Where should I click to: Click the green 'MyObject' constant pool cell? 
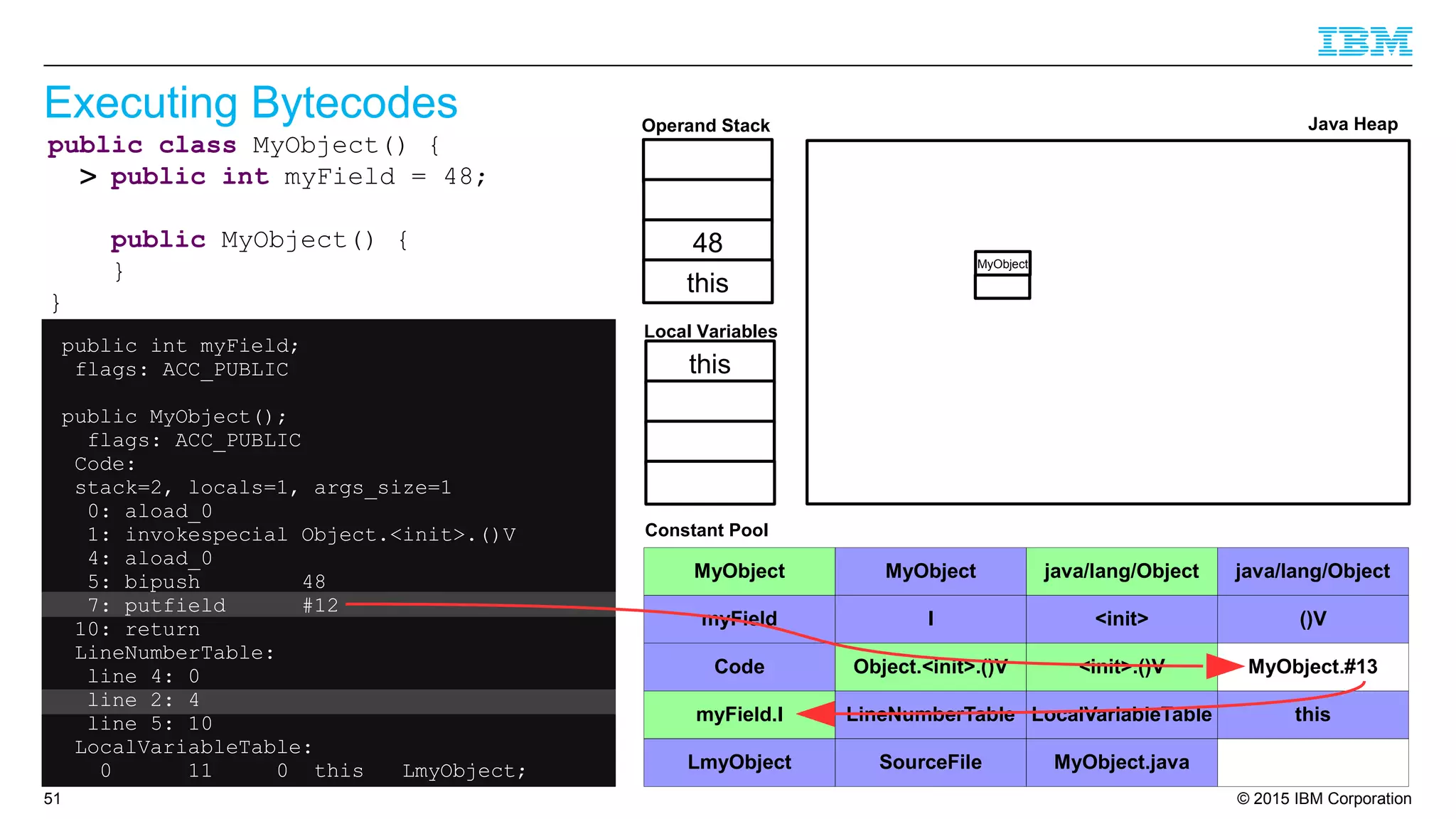click(x=739, y=571)
